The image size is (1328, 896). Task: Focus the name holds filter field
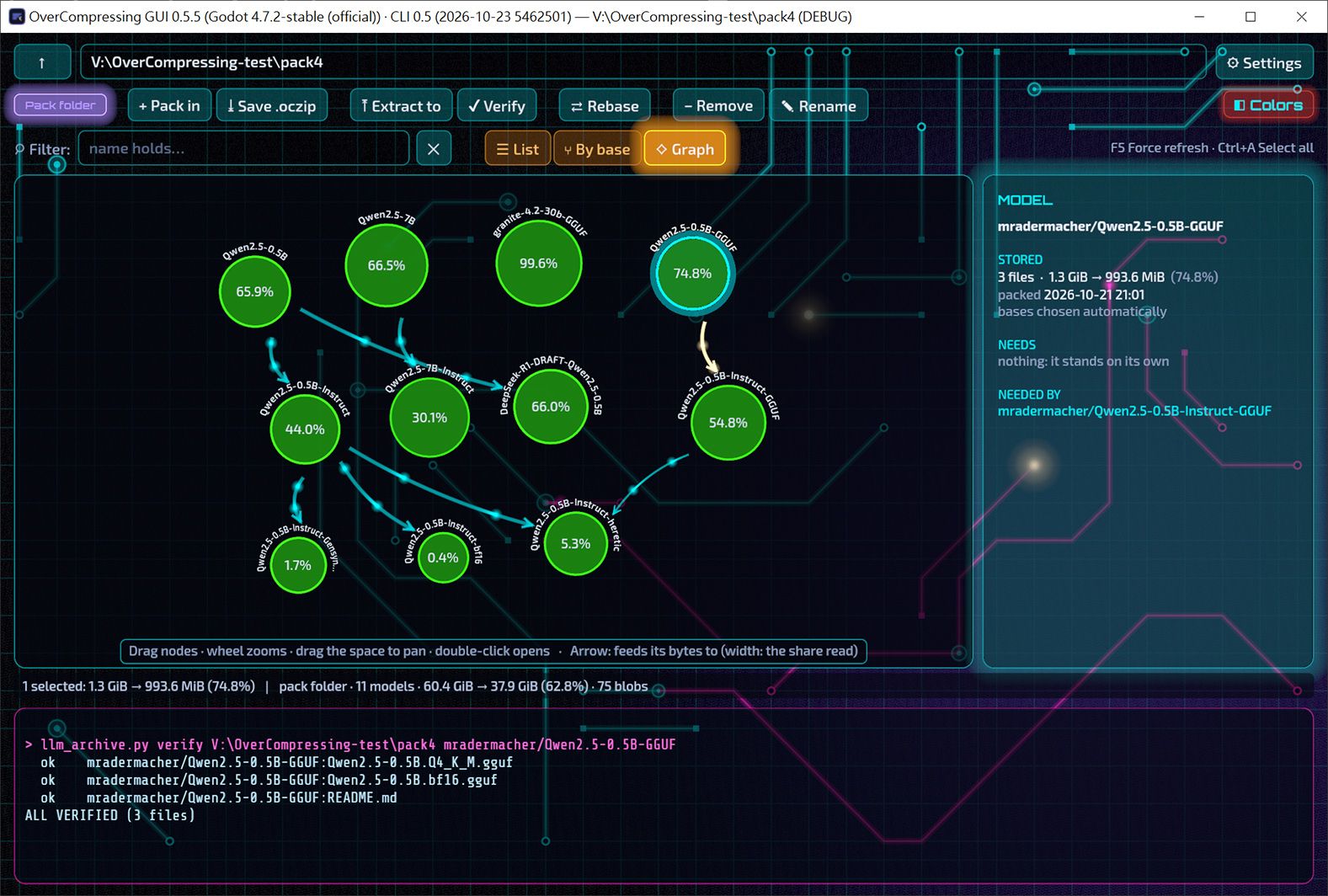[243, 149]
